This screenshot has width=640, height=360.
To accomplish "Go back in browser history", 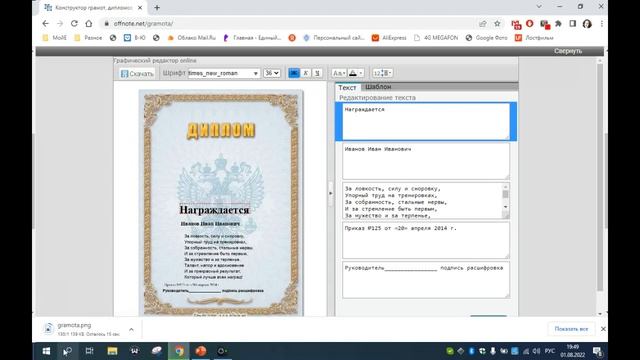I will 45,24.
